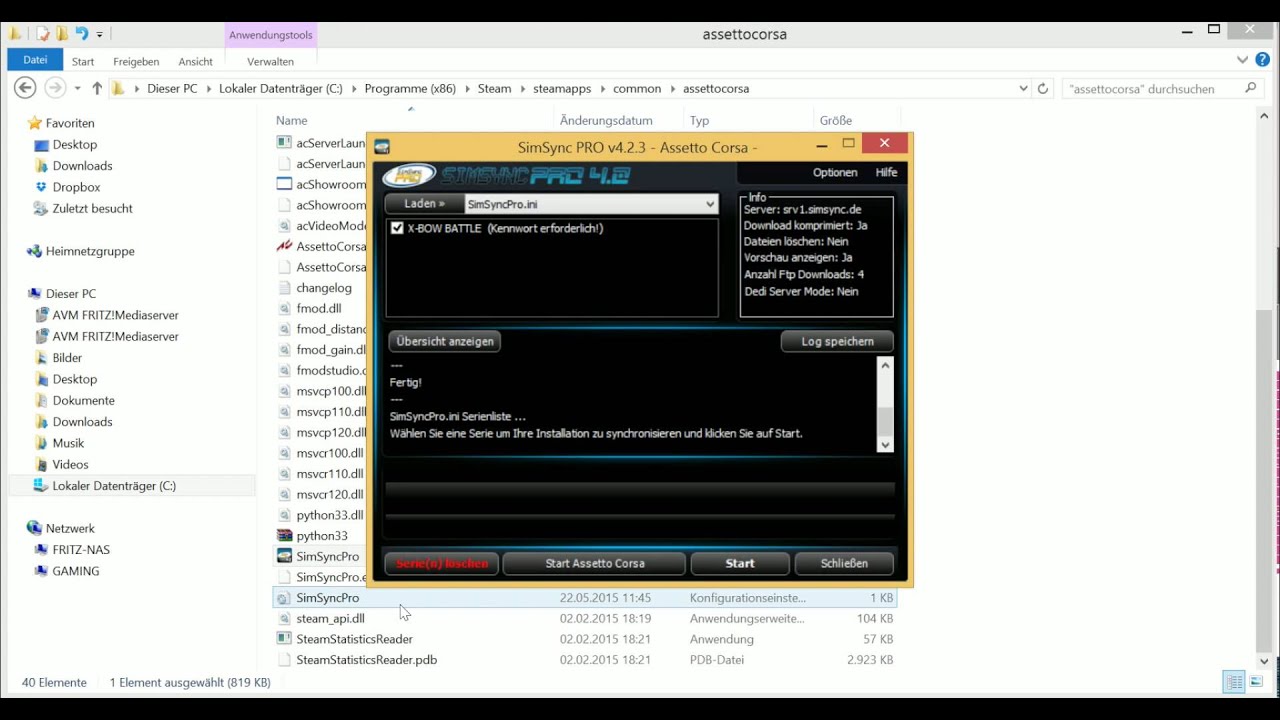Select Zuletzt besucht in navigation pane
Image resolution: width=1280 pixels, height=720 pixels.
93,209
